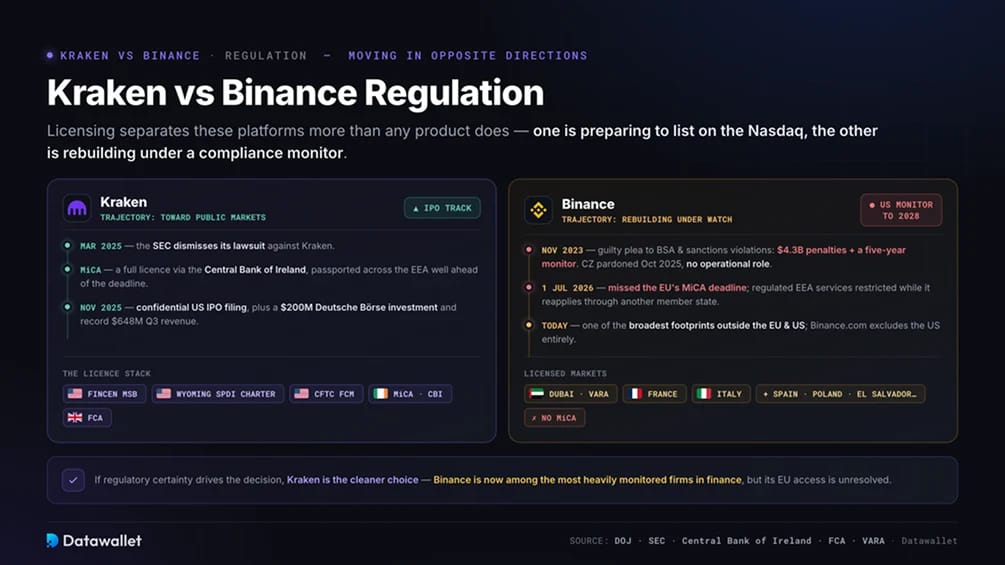Select the FINCEN MSB licence tag
Image resolution: width=1005 pixels, height=565 pixels.
[x=104, y=394]
